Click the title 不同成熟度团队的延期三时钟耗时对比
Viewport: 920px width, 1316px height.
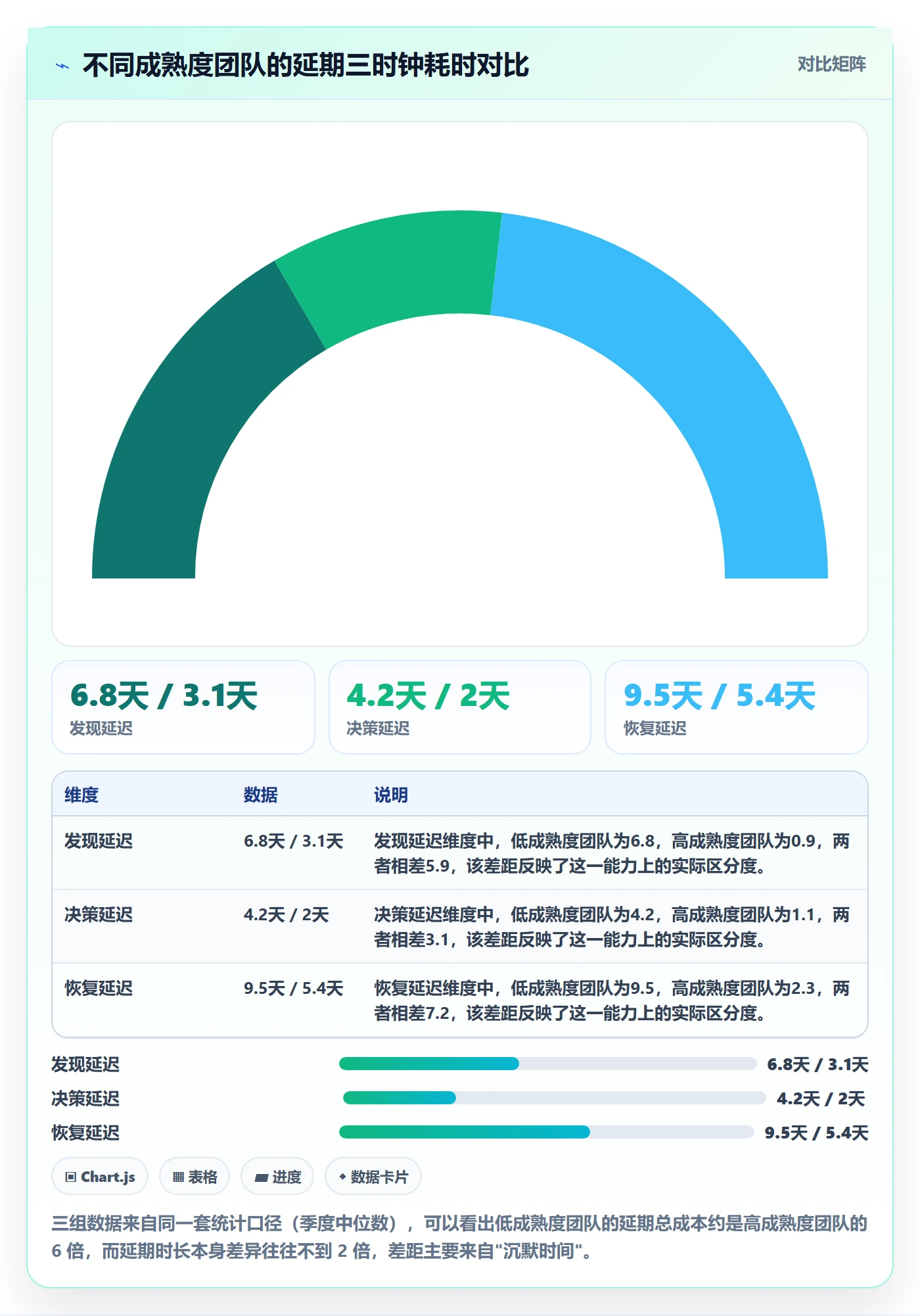coord(306,65)
